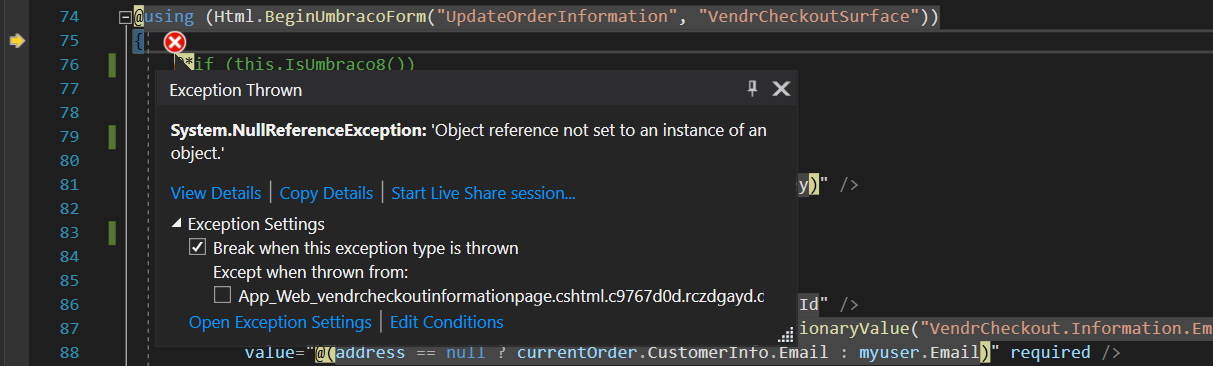1213x366 pixels.
Task: Open Exception Settings link
Action: tap(280, 322)
